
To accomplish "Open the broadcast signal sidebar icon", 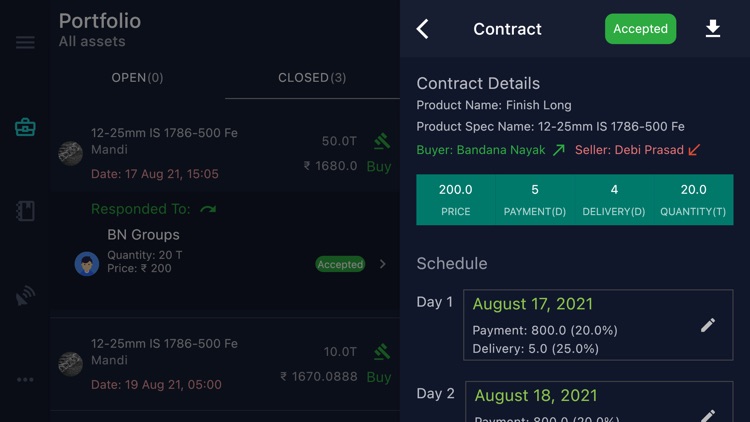I will pos(25,296).
